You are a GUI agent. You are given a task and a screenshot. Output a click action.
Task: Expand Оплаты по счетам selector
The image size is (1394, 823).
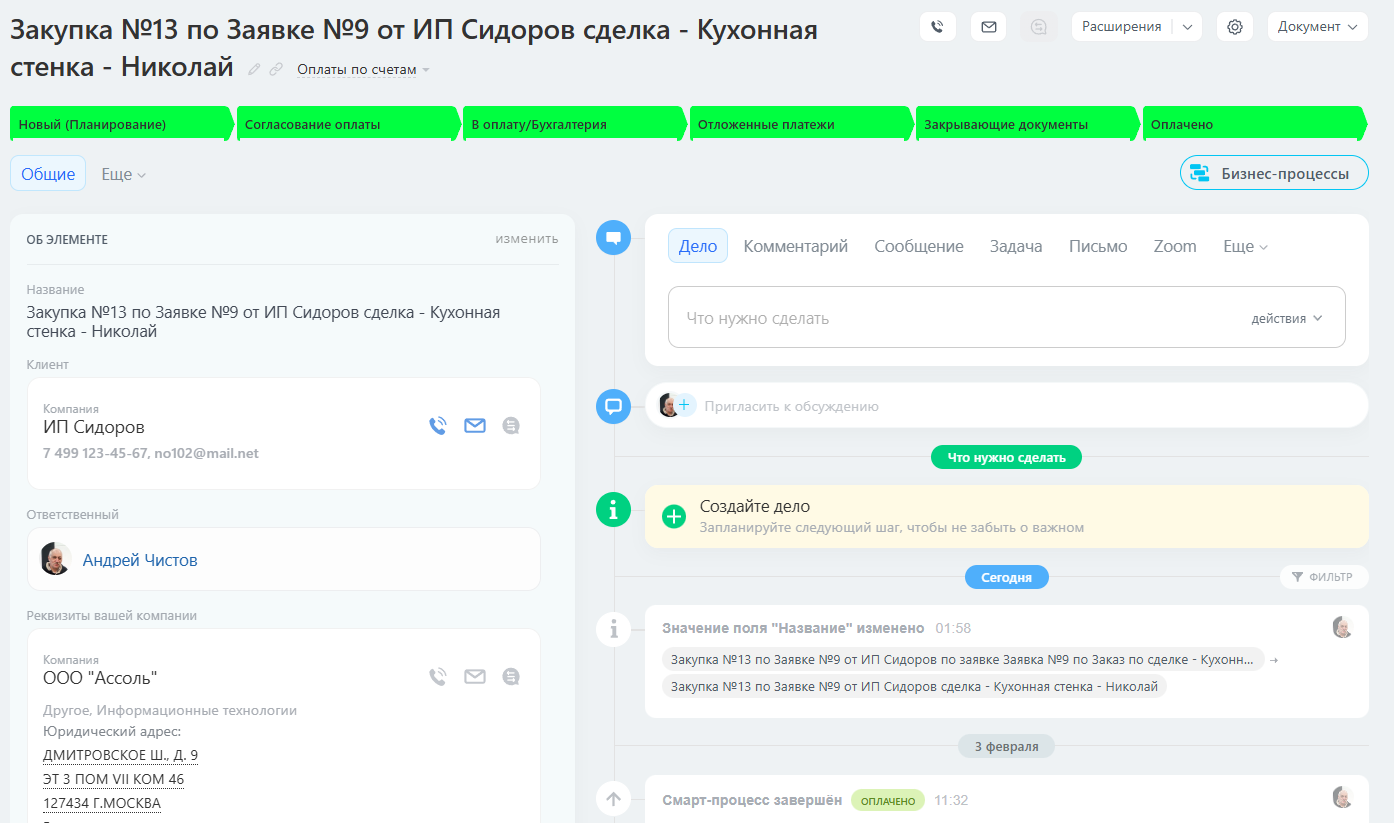(363, 70)
